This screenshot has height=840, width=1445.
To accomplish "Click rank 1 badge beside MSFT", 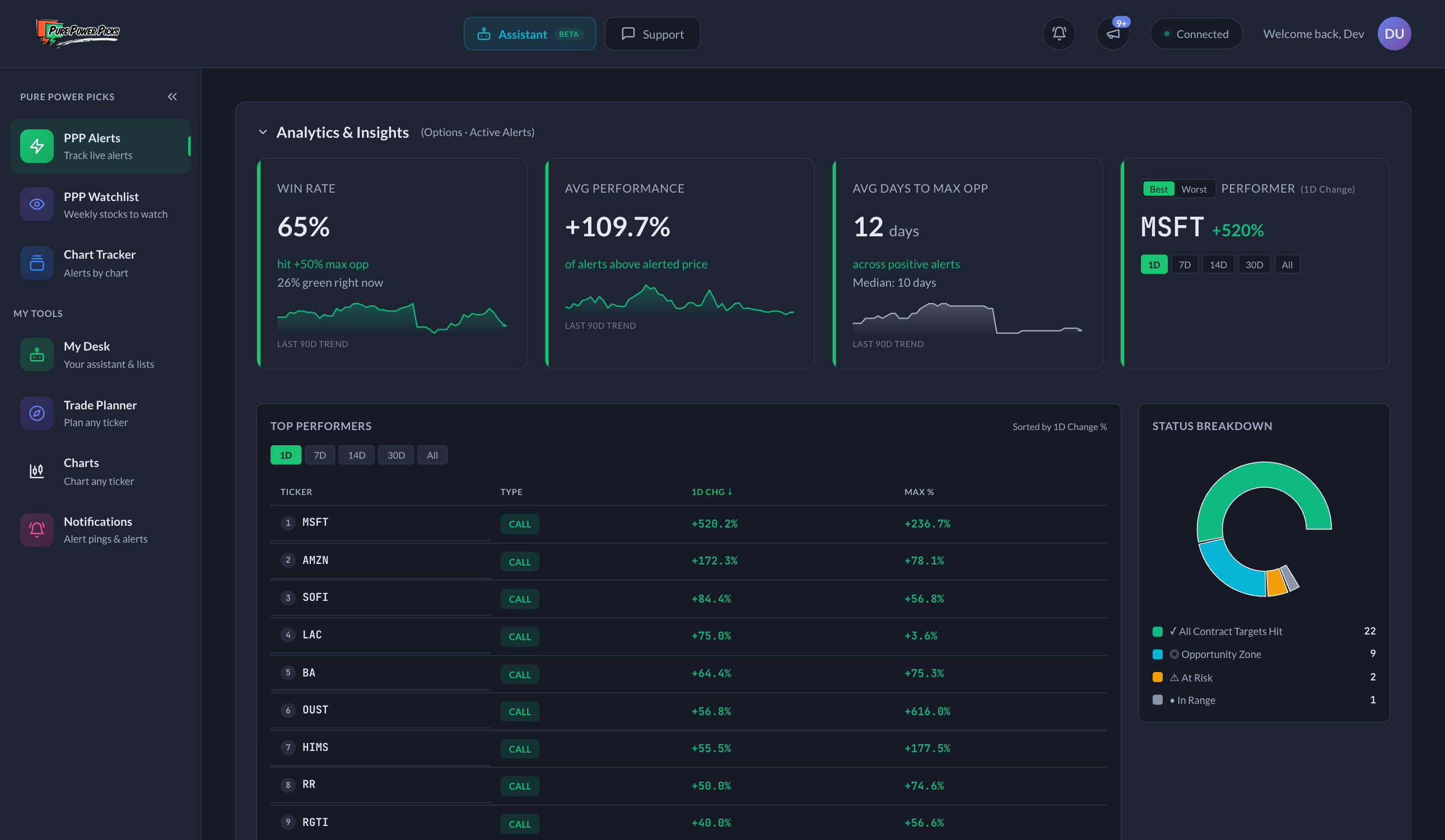I will click(x=288, y=522).
